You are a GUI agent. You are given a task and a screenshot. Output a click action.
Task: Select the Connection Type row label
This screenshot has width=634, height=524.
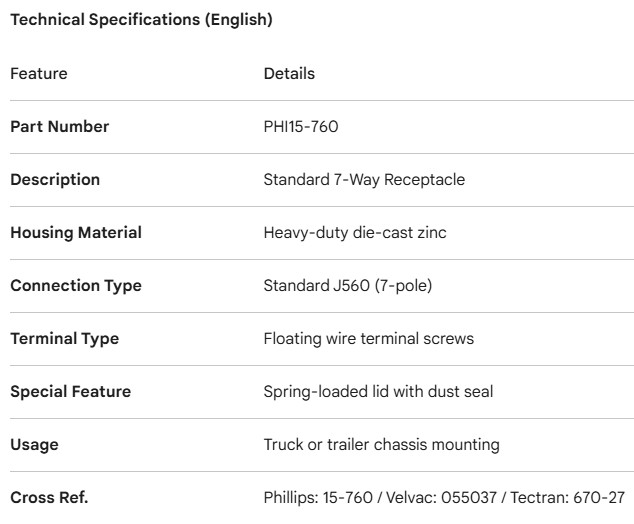[x=76, y=286]
